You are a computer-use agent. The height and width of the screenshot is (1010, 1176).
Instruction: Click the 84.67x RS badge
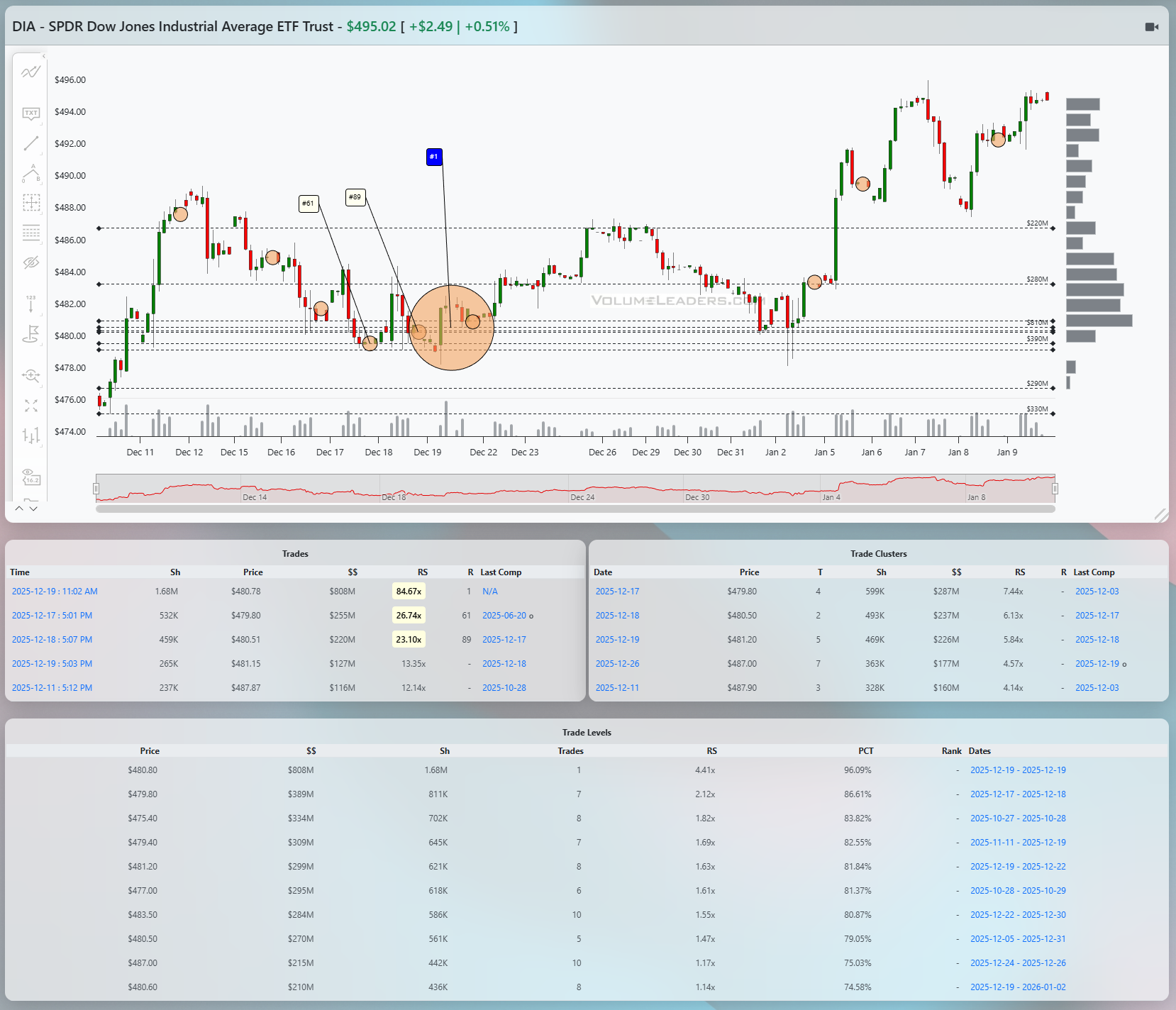(409, 592)
